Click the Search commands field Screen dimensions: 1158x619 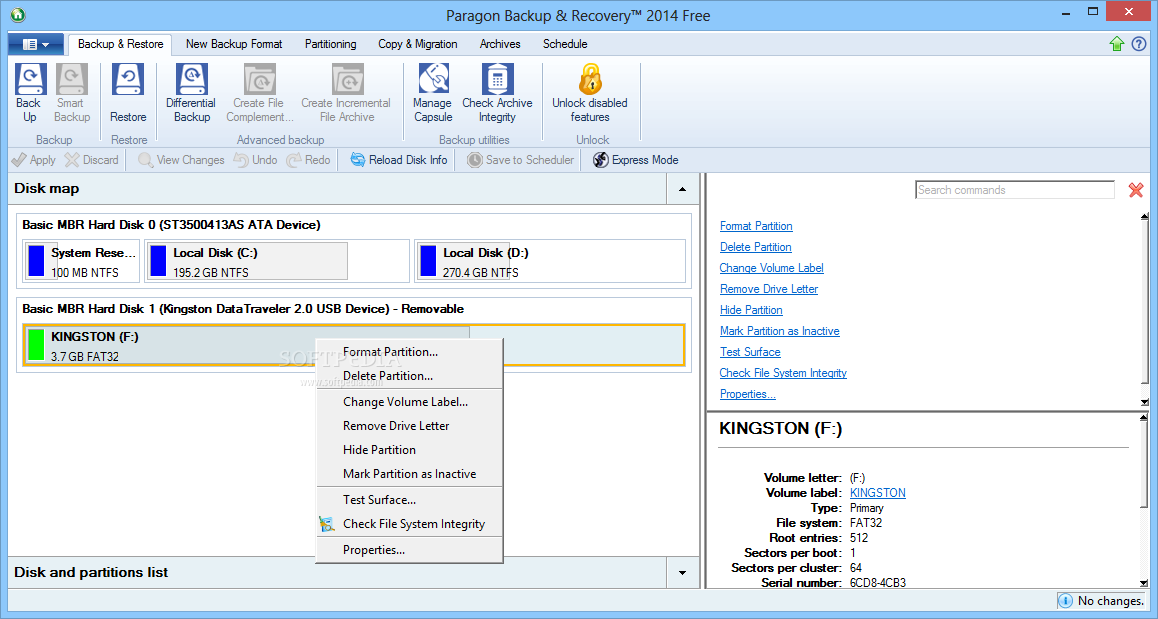1015,190
